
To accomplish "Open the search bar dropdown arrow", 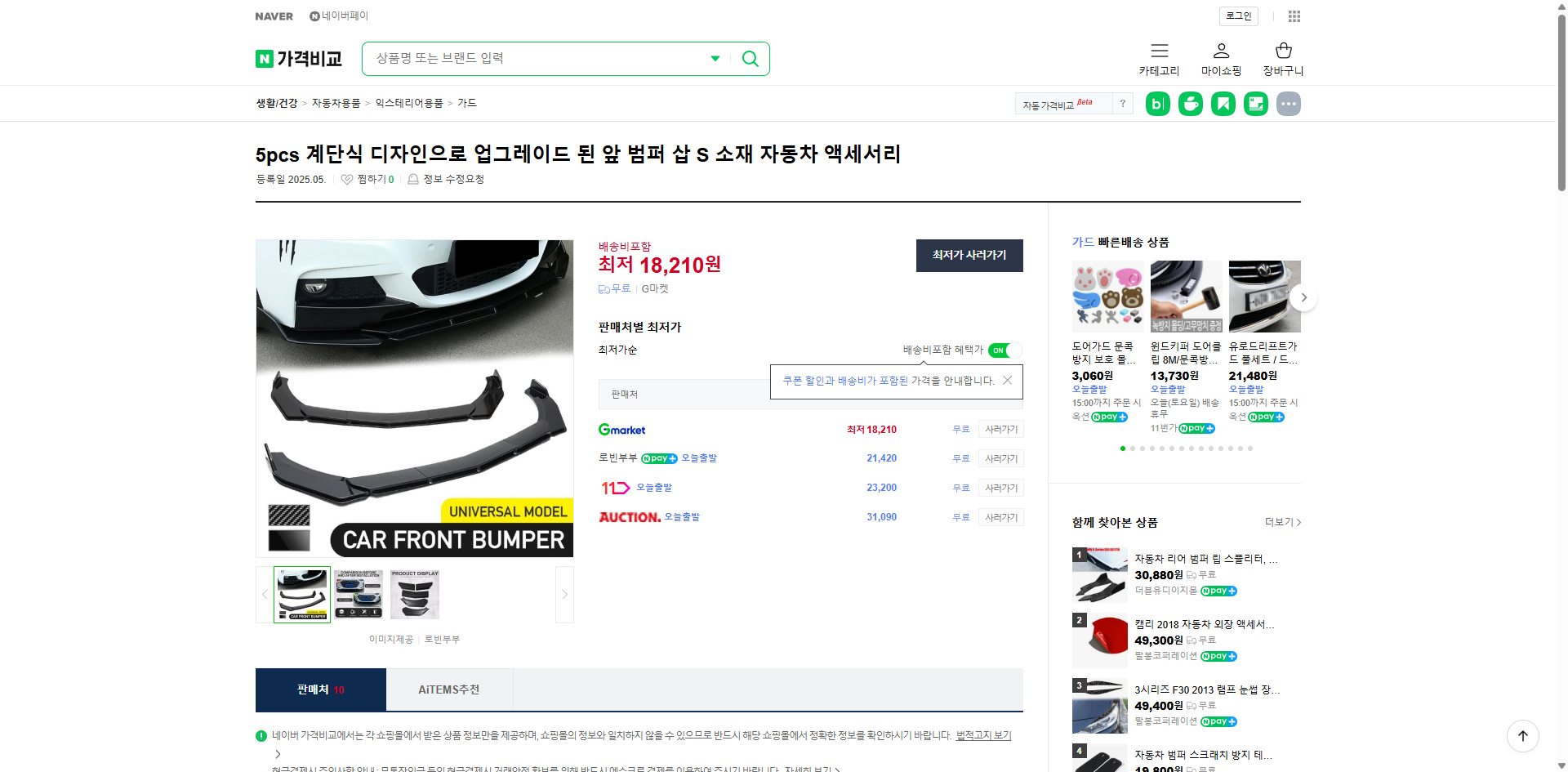I will click(x=715, y=58).
